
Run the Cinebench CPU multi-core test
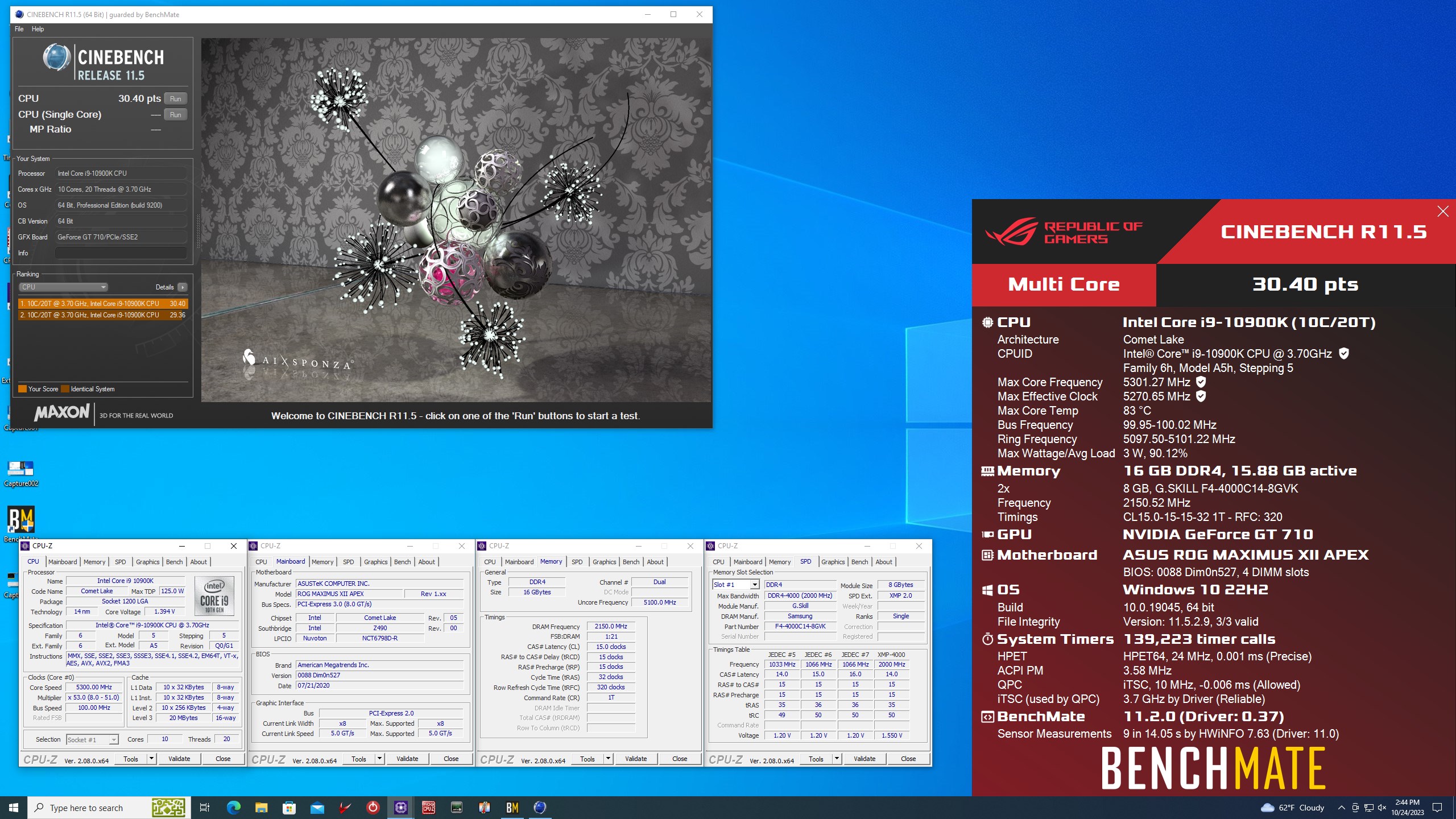175,99
